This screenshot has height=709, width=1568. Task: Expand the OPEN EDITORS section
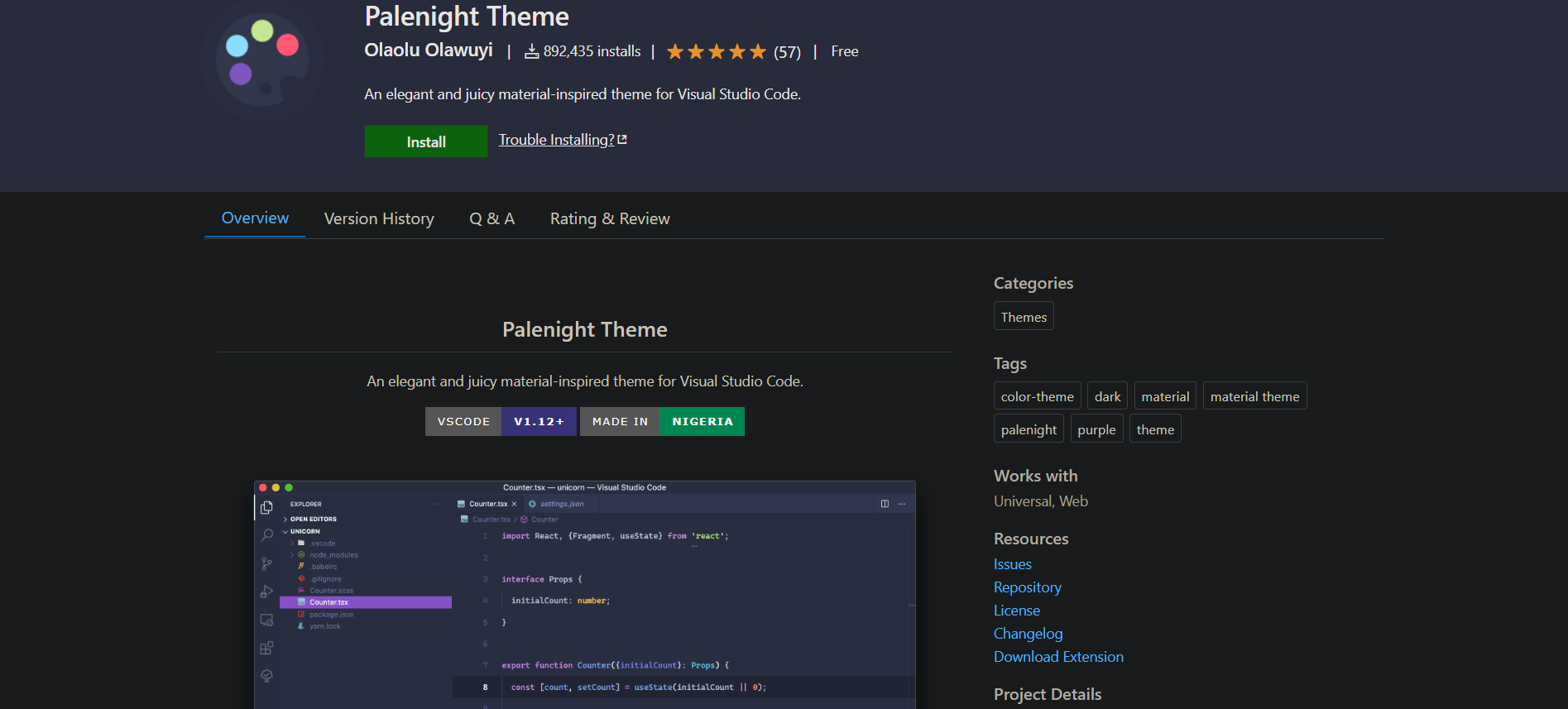313,520
